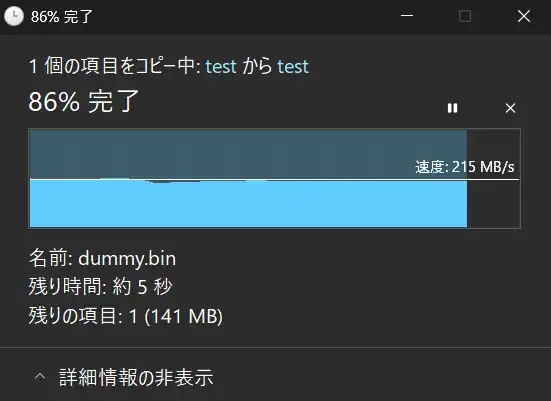Screen dimensions: 551x401
Task: Pause the file copy operation
Action: point(452,108)
